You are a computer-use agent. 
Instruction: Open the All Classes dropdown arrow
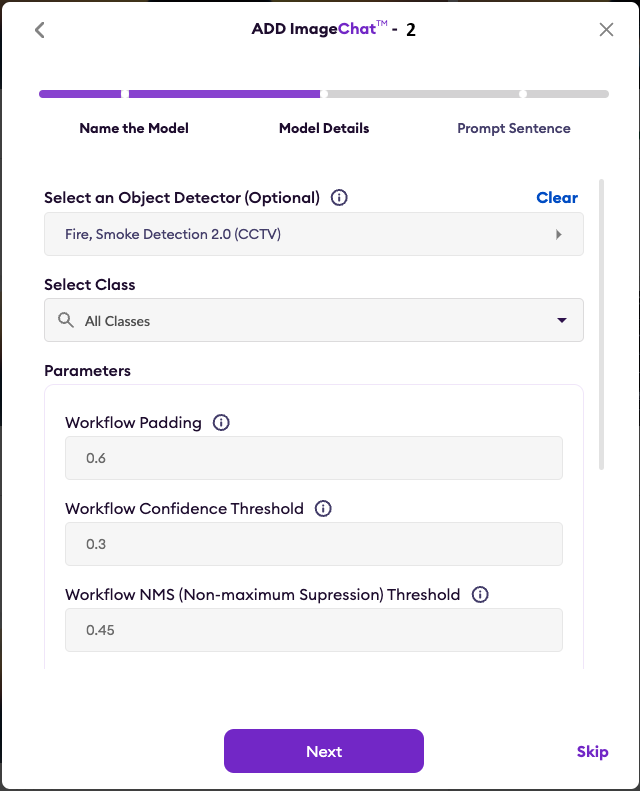click(562, 320)
